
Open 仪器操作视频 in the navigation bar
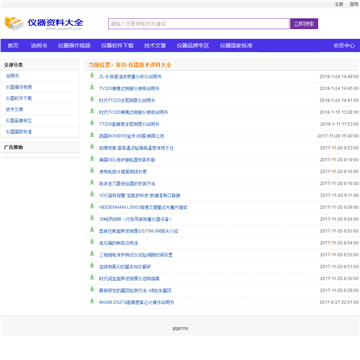[74, 46]
